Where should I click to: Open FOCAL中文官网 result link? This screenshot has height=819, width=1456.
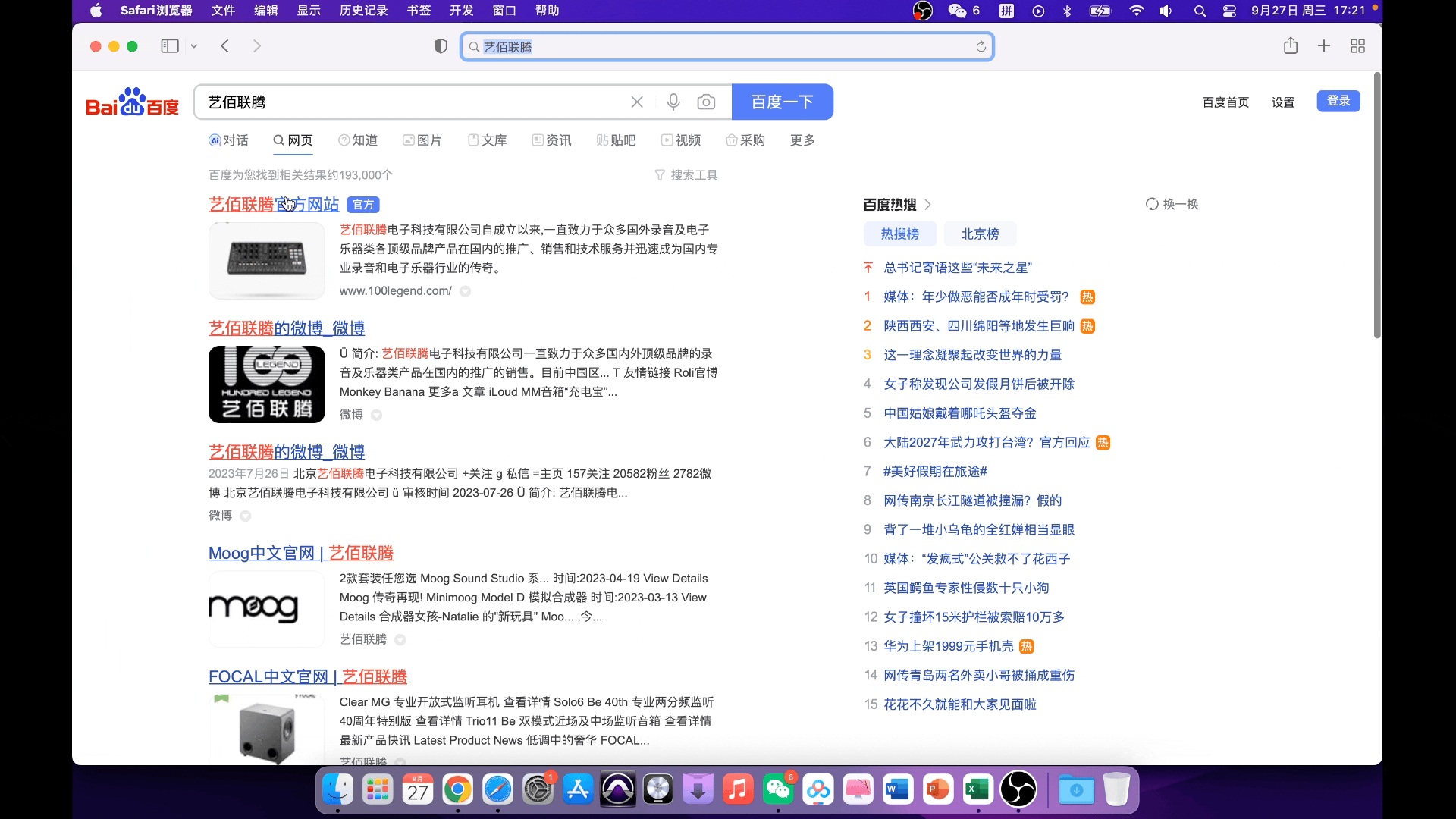(x=308, y=676)
